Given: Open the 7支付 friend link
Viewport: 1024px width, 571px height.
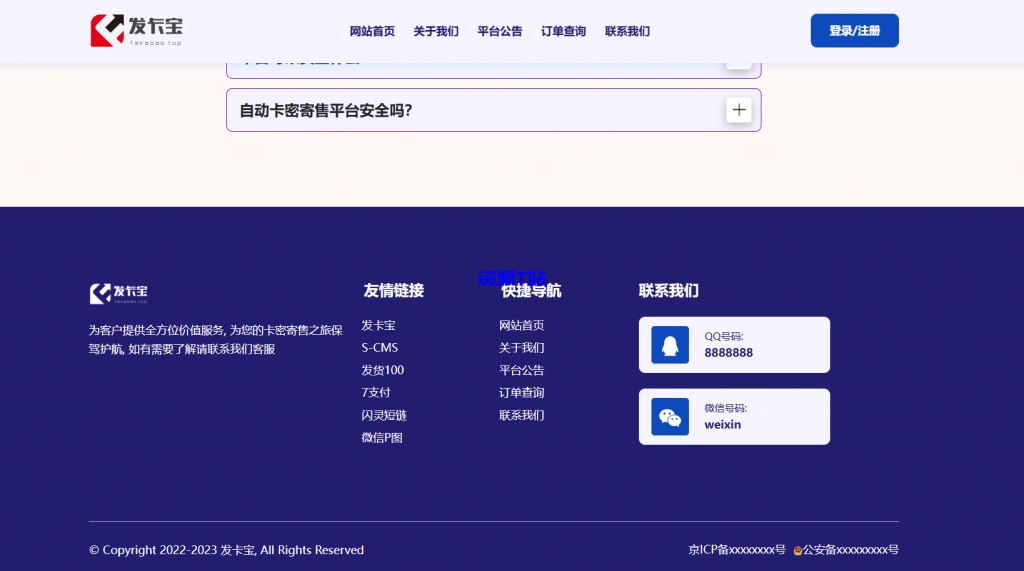Looking at the screenshot, I should [376, 393].
